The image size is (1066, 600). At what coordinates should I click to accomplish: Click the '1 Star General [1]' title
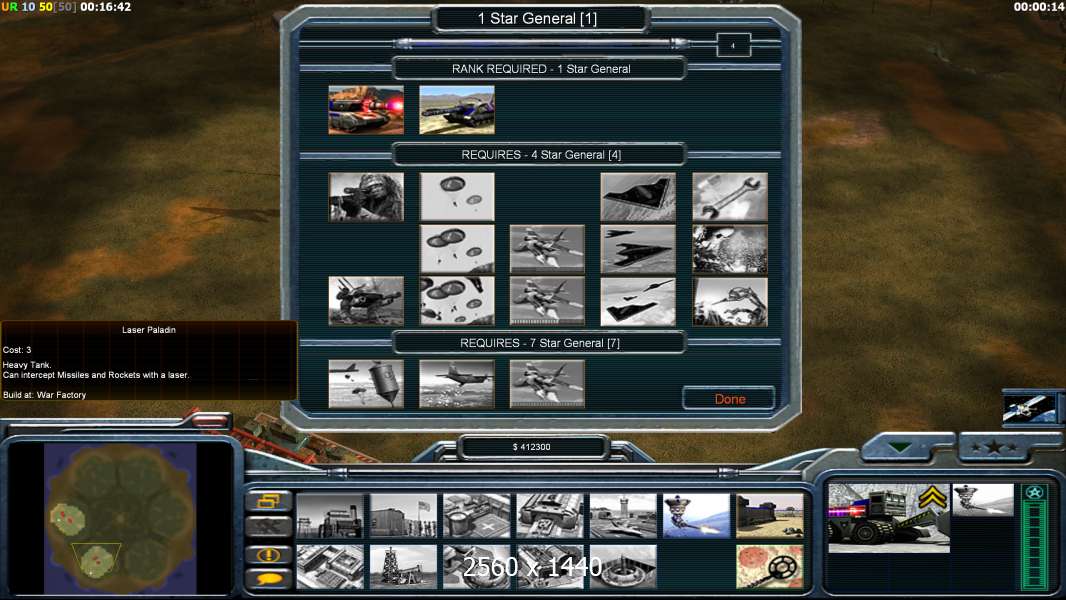click(537, 18)
